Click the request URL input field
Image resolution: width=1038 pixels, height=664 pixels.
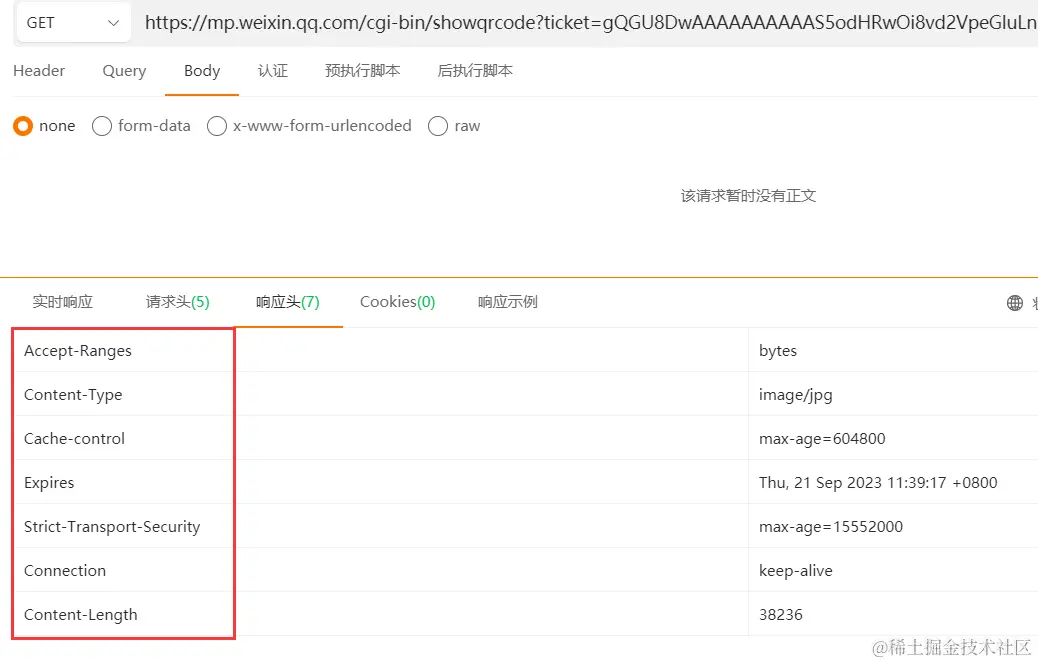click(x=590, y=23)
